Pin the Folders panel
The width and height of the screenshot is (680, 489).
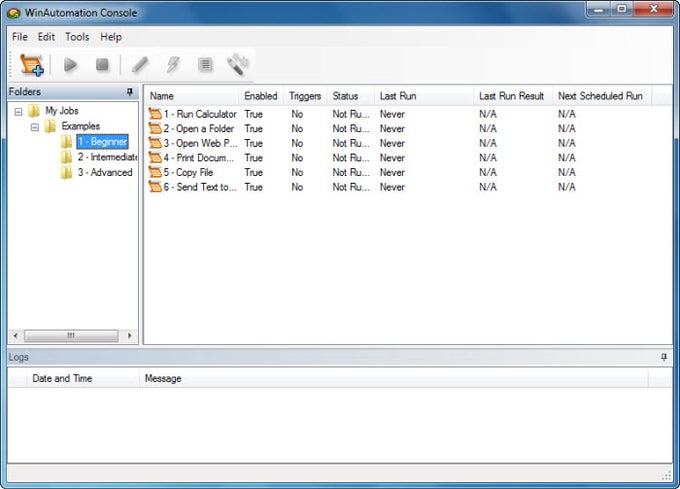pyautogui.click(x=130, y=92)
